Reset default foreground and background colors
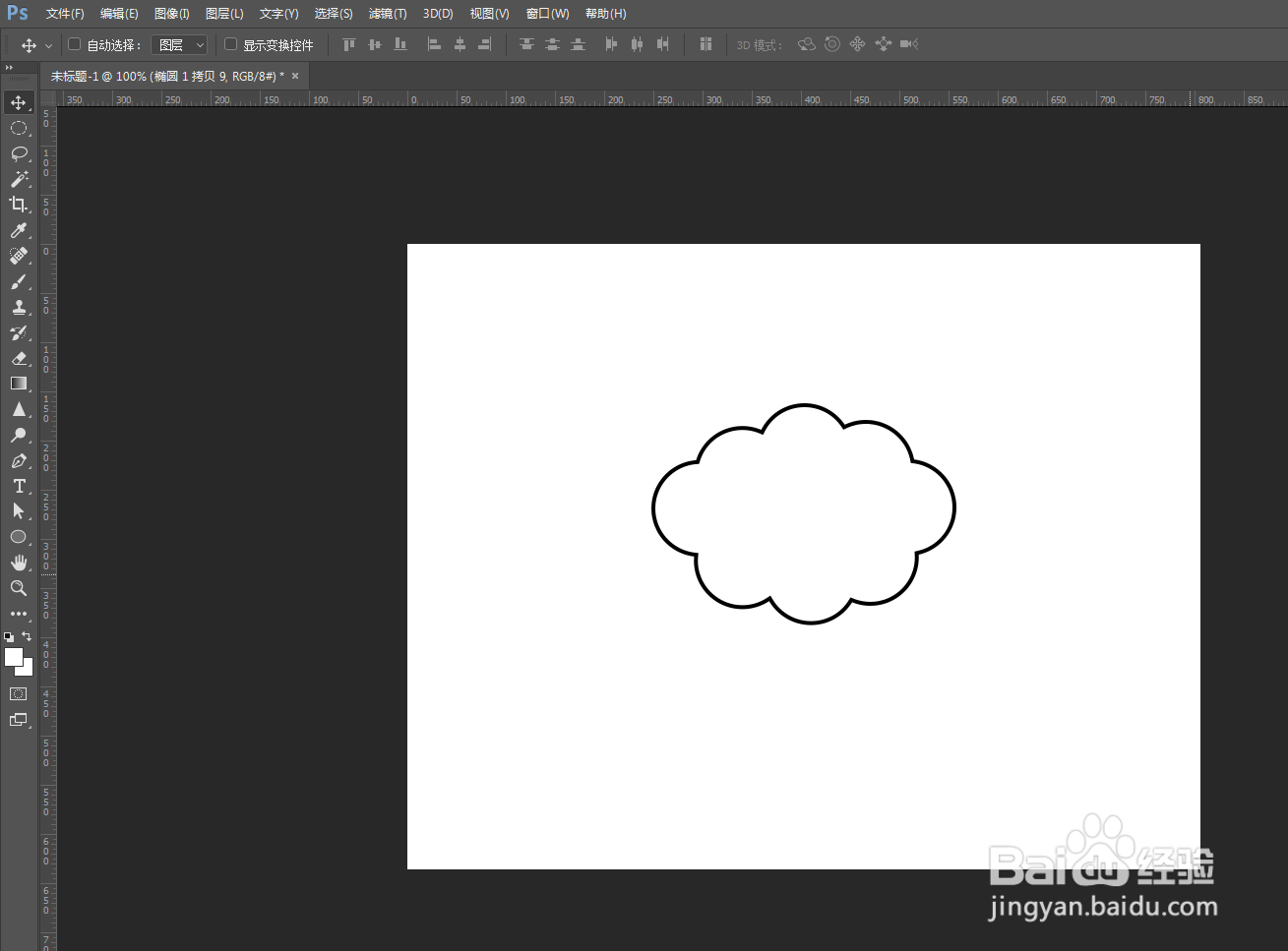Screen dimensions: 1288x951 9,636
